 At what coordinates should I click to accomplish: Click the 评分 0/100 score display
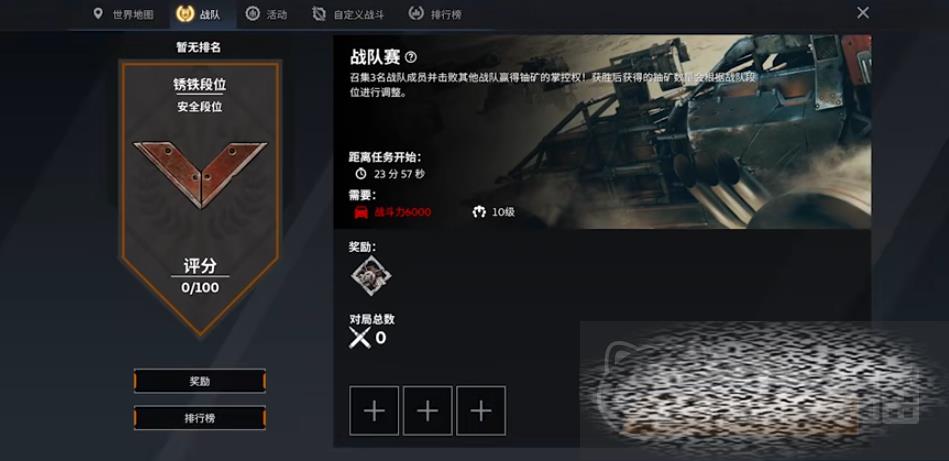[200, 276]
